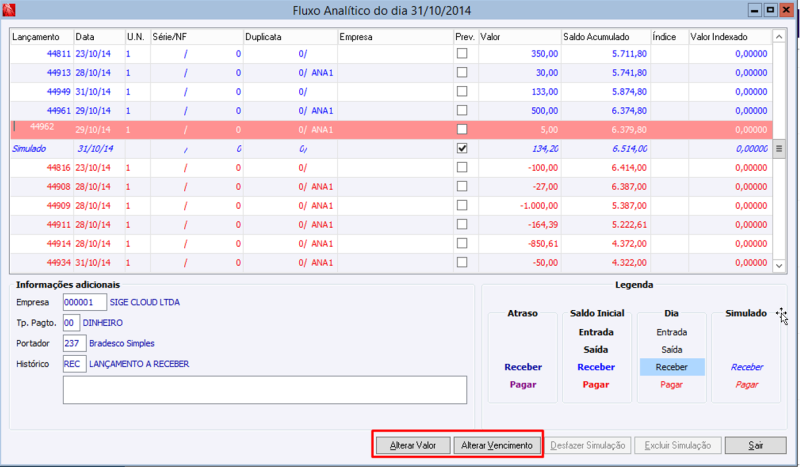Select entry number 44961
Image resolution: width=800 pixels, height=467 pixels.
click(58, 110)
